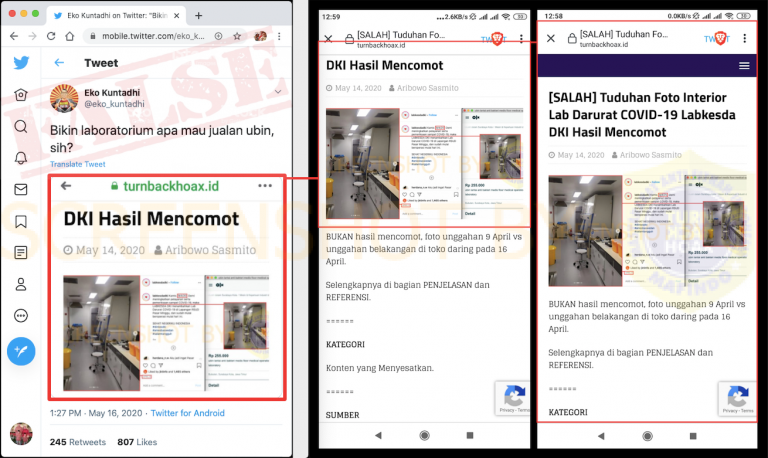Chrome home button
This screenshot has width=768, height=458.
(70, 36)
